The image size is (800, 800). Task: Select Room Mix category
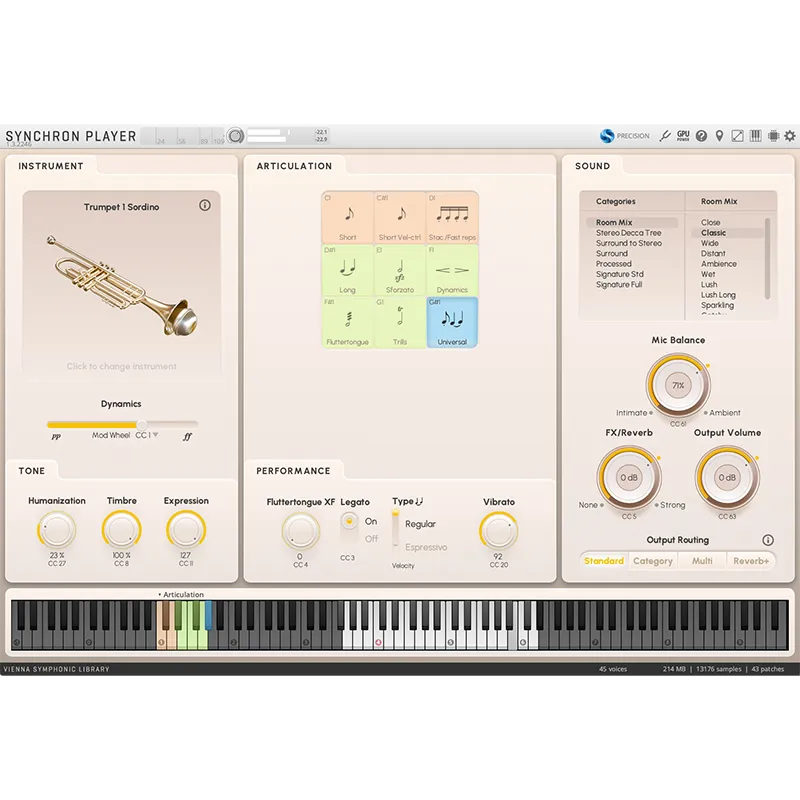pyautogui.click(x=632, y=222)
